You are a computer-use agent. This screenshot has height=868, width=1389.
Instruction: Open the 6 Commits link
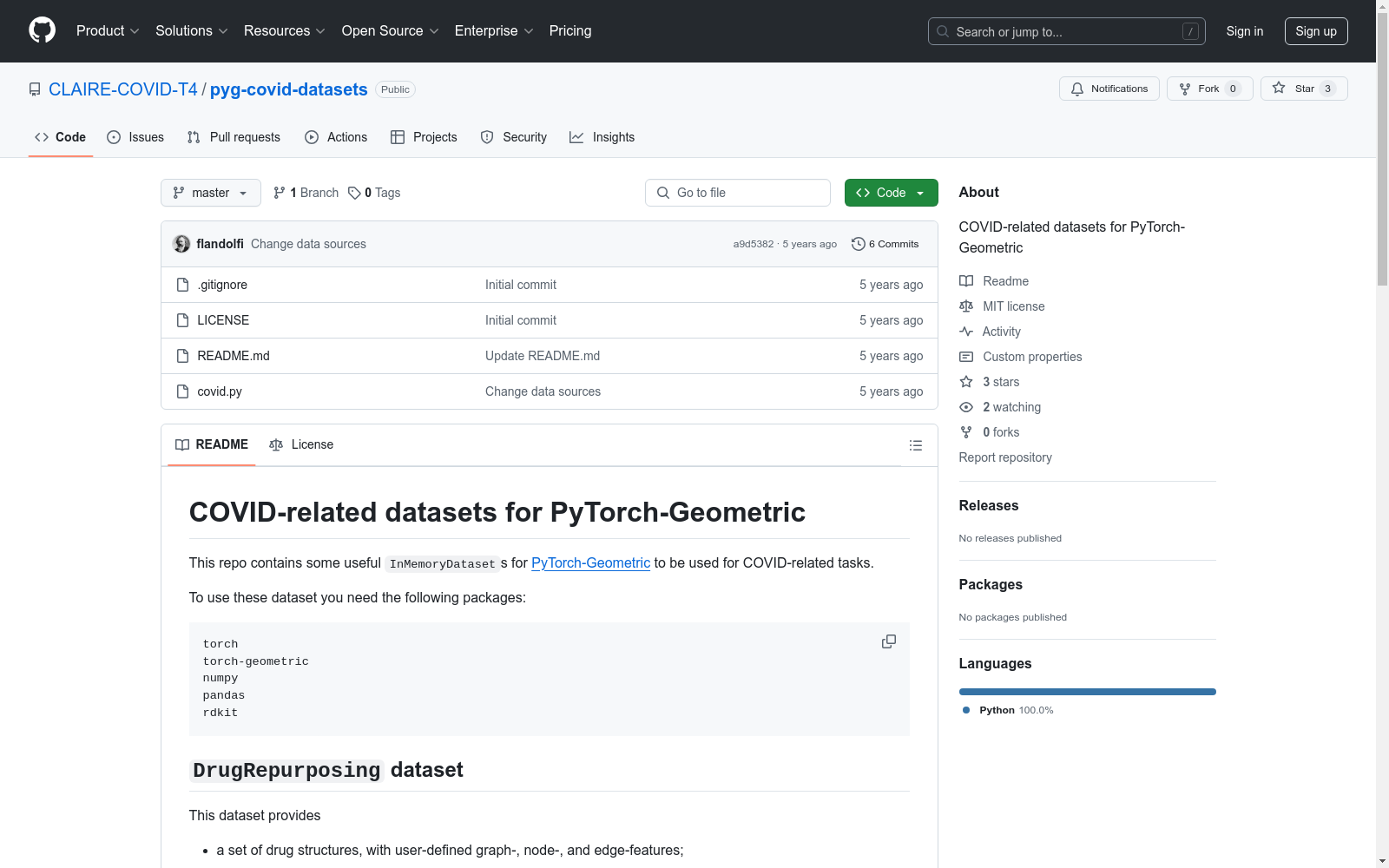tap(885, 244)
